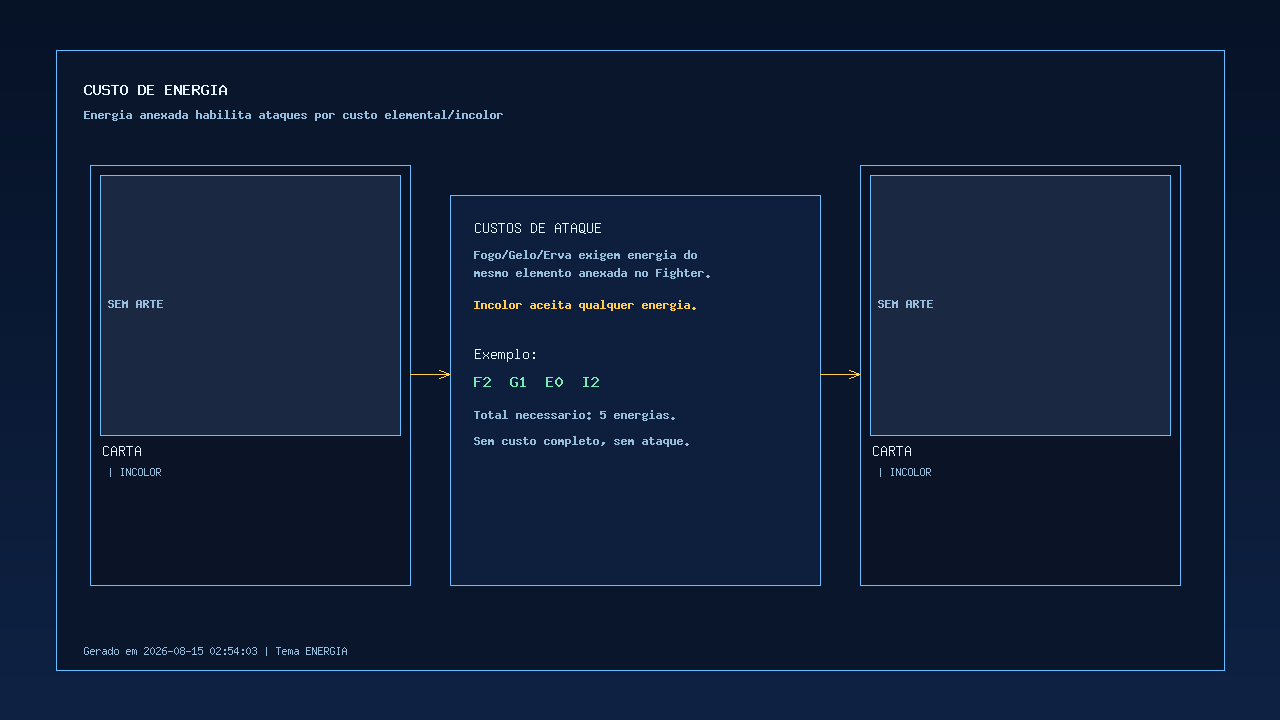This screenshot has height=720, width=1280.
Task: Click the arrow from left card to center panel
Action: [x=430, y=375]
